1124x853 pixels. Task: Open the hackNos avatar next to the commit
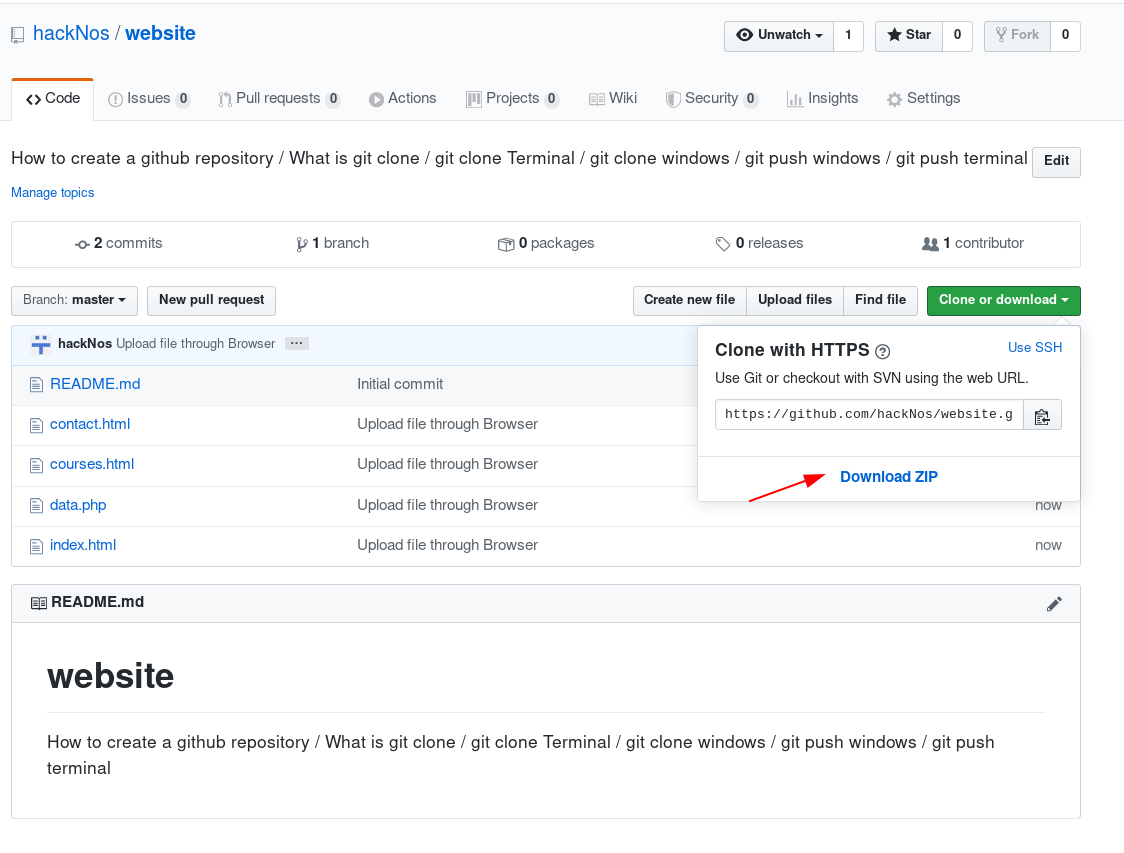click(x=40, y=343)
